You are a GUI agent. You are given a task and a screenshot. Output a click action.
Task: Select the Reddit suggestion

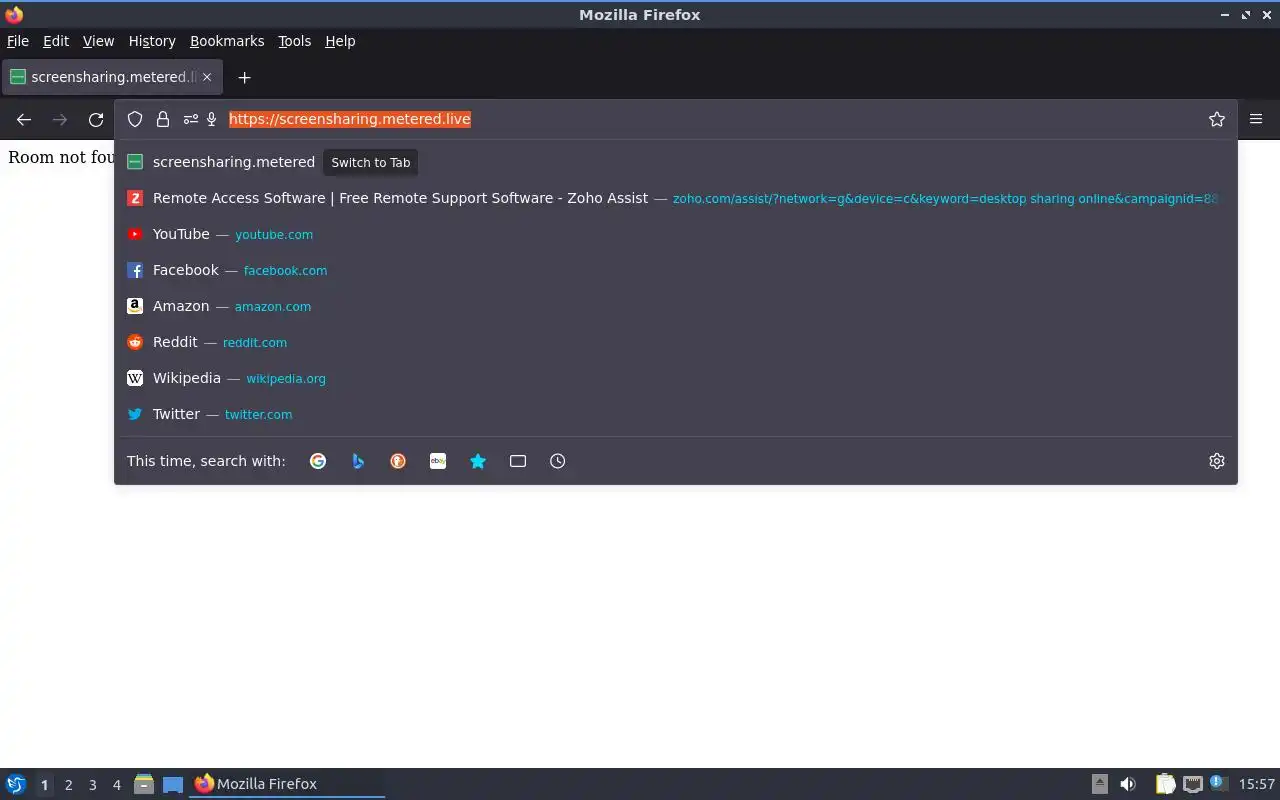click(676, 342)
